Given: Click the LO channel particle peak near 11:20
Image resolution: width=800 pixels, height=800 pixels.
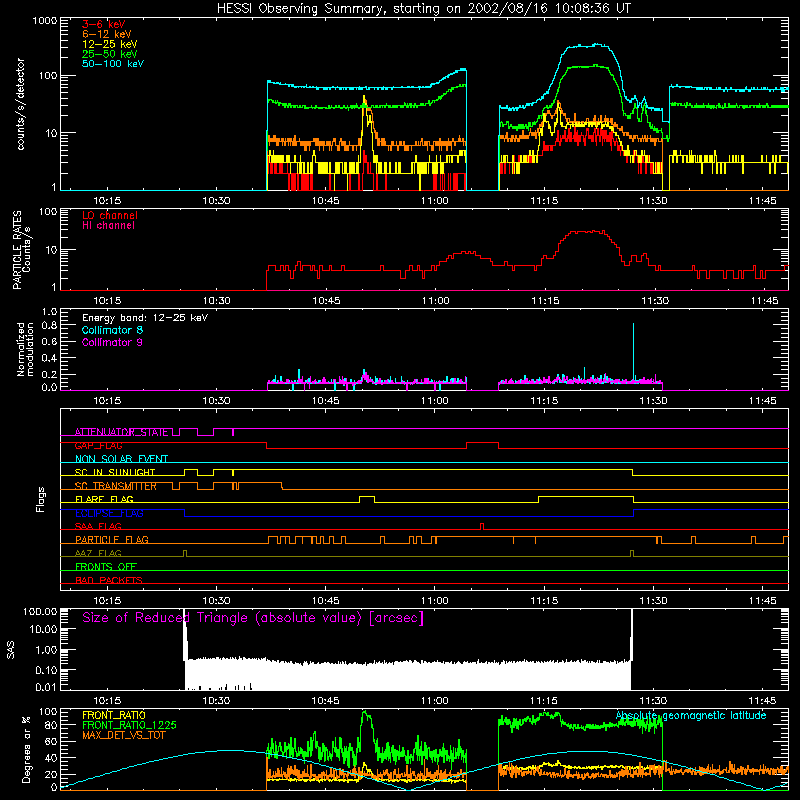Looking at the screenshot, I should tap(587, 232).
